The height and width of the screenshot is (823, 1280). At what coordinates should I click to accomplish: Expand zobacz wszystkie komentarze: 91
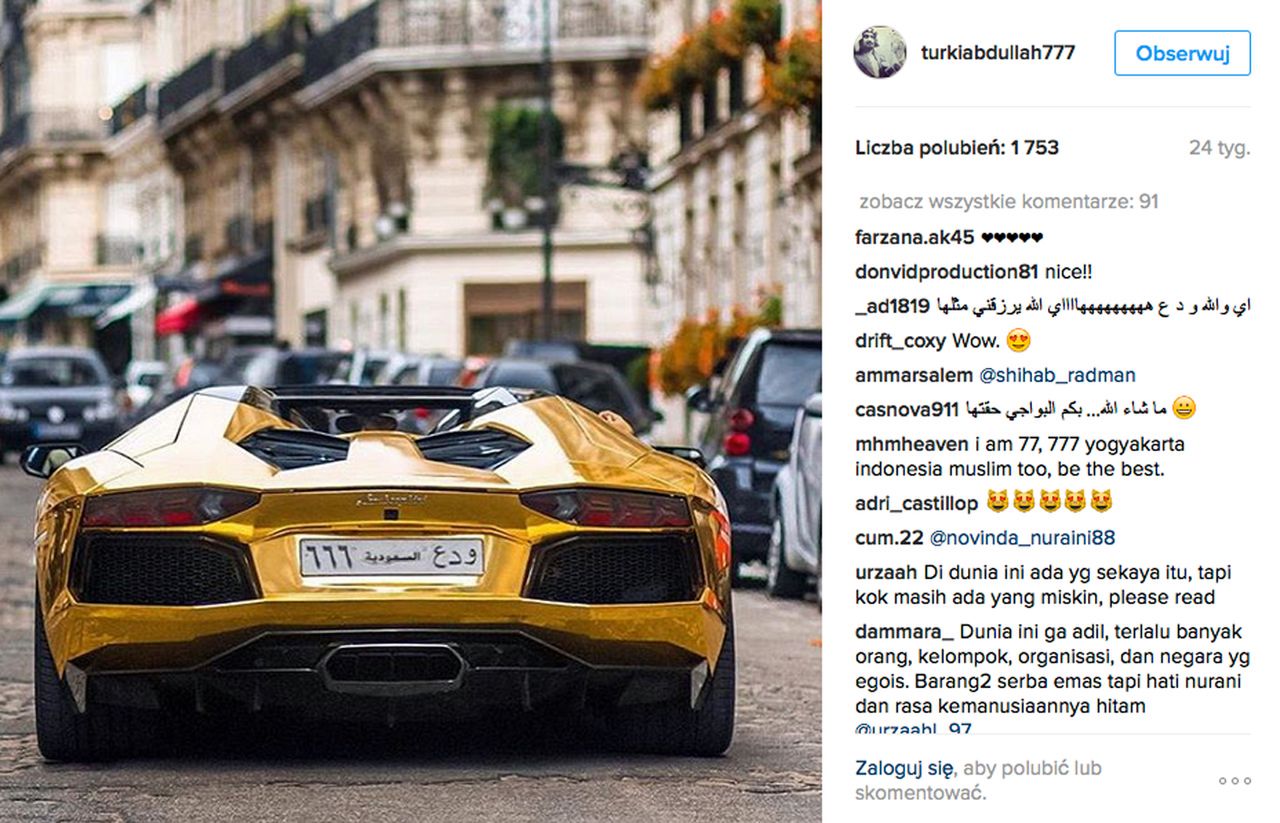tap(1008, 202)
